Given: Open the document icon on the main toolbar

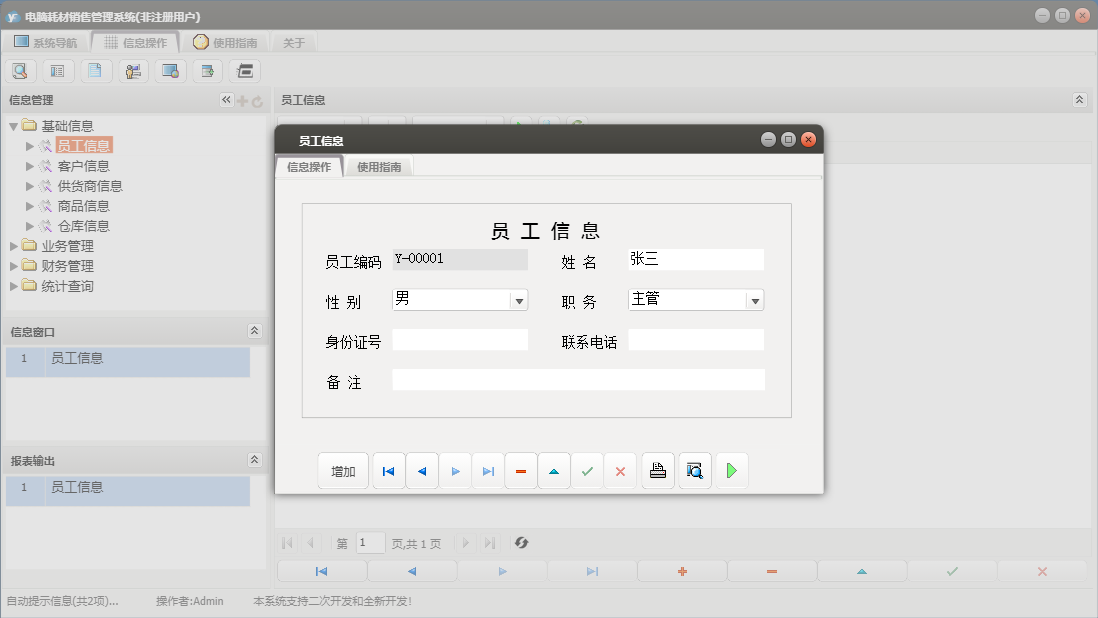Looking at the screenshot, I should pyautogui.click(x=95, y=70).
